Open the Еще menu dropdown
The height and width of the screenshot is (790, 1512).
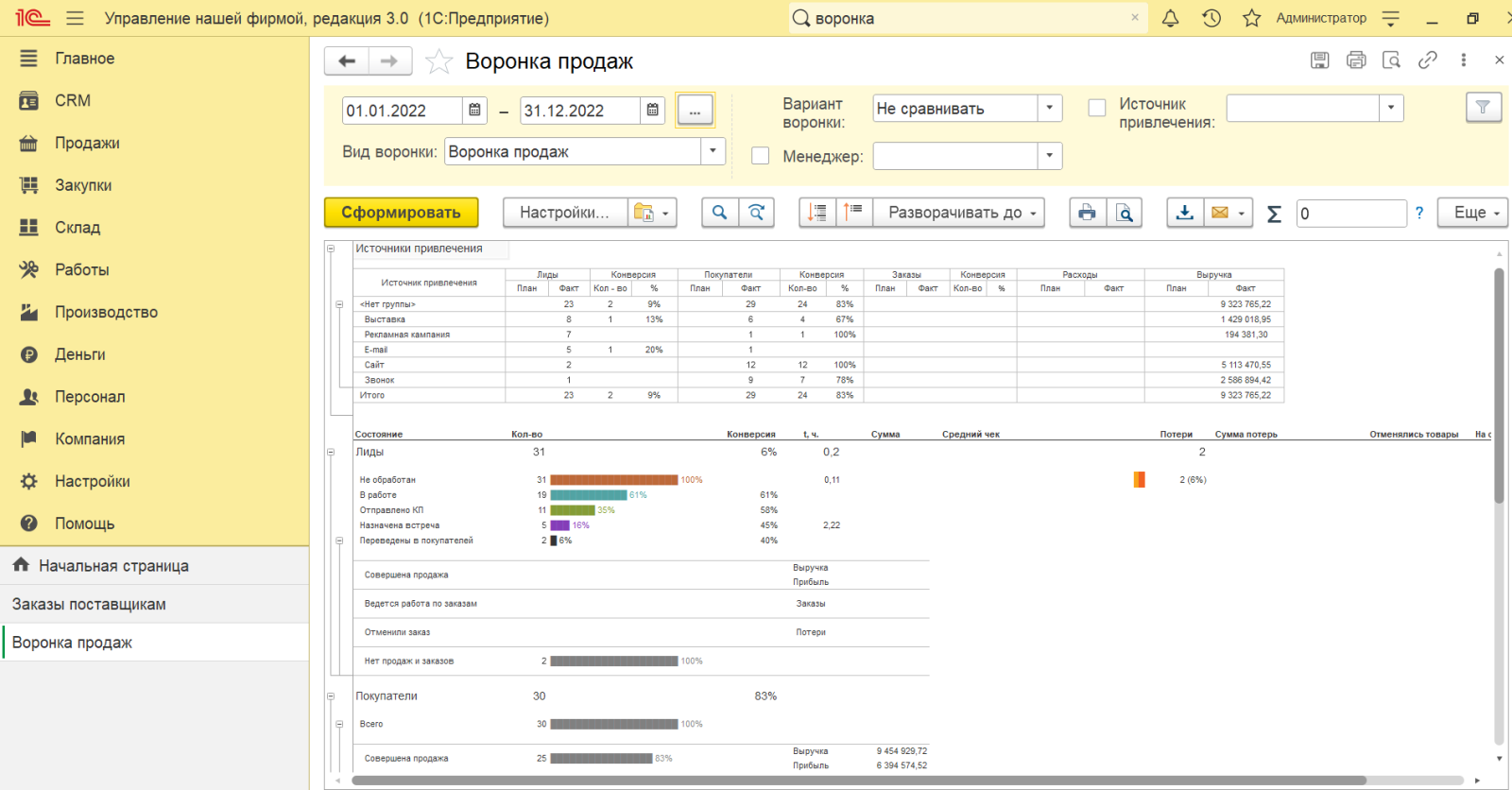tap(1472, 213)
